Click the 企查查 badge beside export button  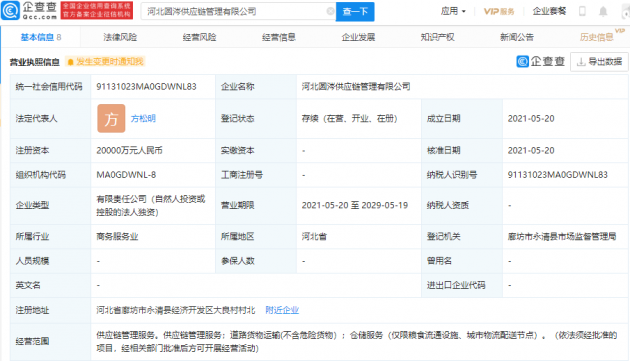pos(540,62)
